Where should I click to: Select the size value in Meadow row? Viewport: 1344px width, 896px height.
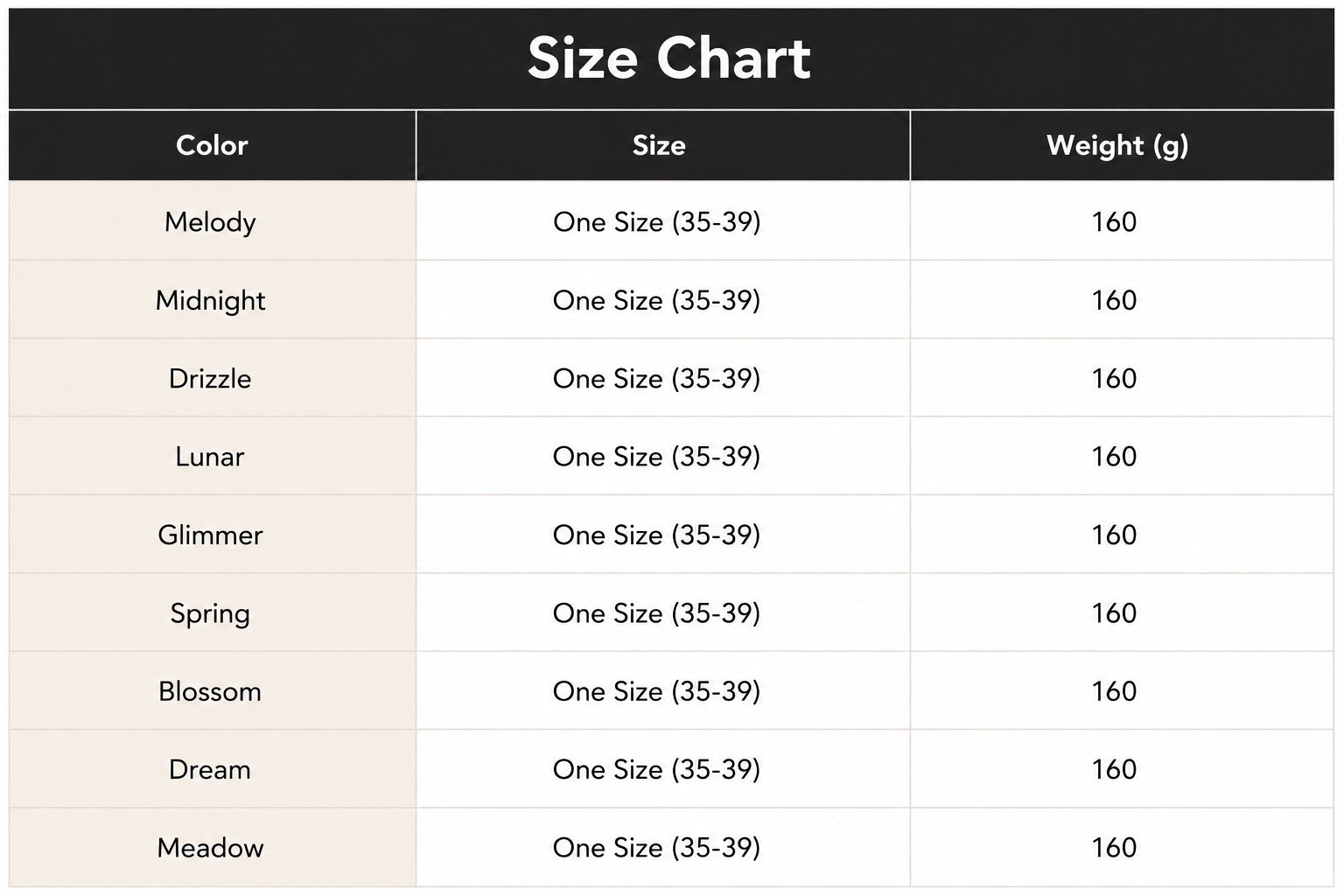coord(657,848)
